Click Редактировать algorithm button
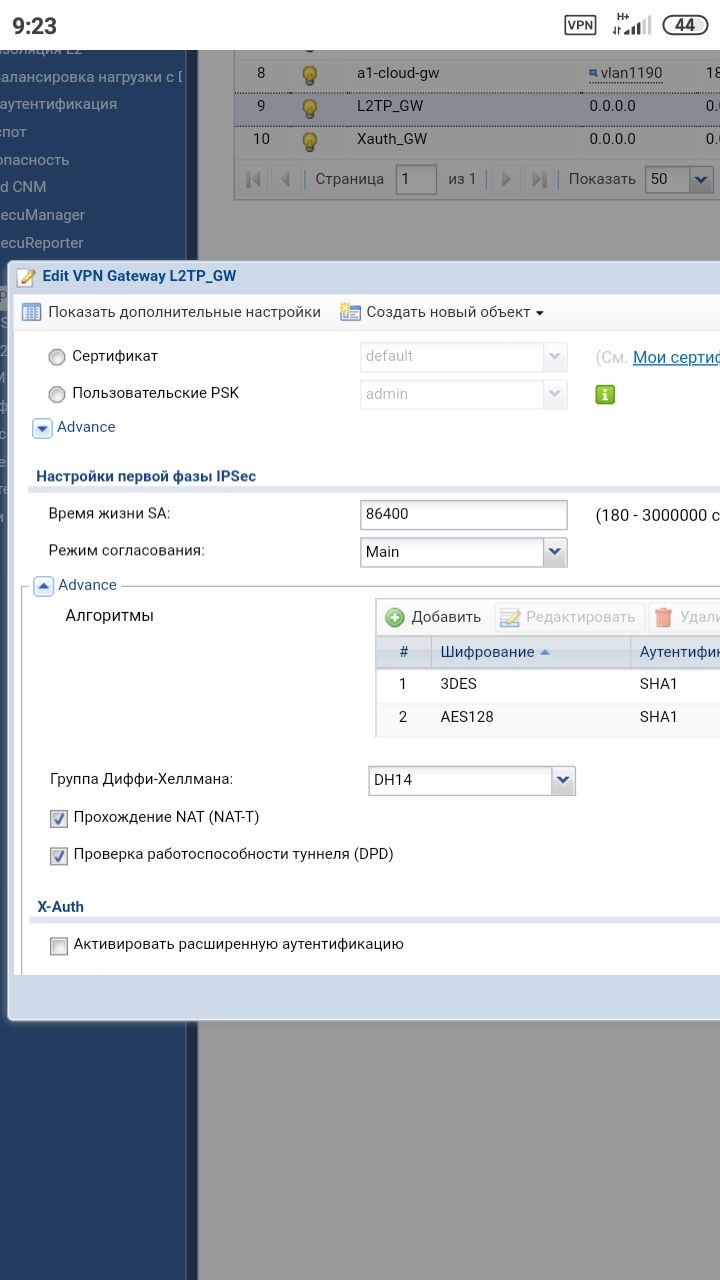Screen dimensions: 720x1280 (567, 617)
